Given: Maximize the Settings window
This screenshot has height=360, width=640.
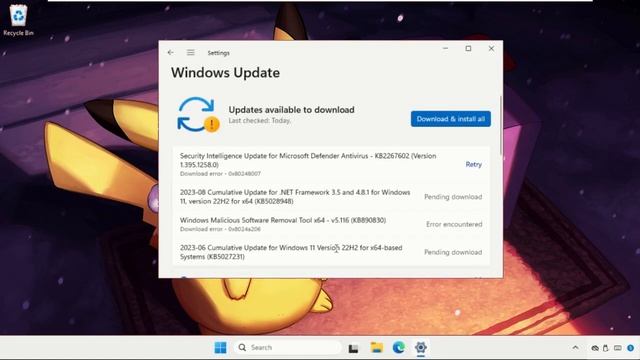Looking at the screenshot, I should tap(468, 49).
